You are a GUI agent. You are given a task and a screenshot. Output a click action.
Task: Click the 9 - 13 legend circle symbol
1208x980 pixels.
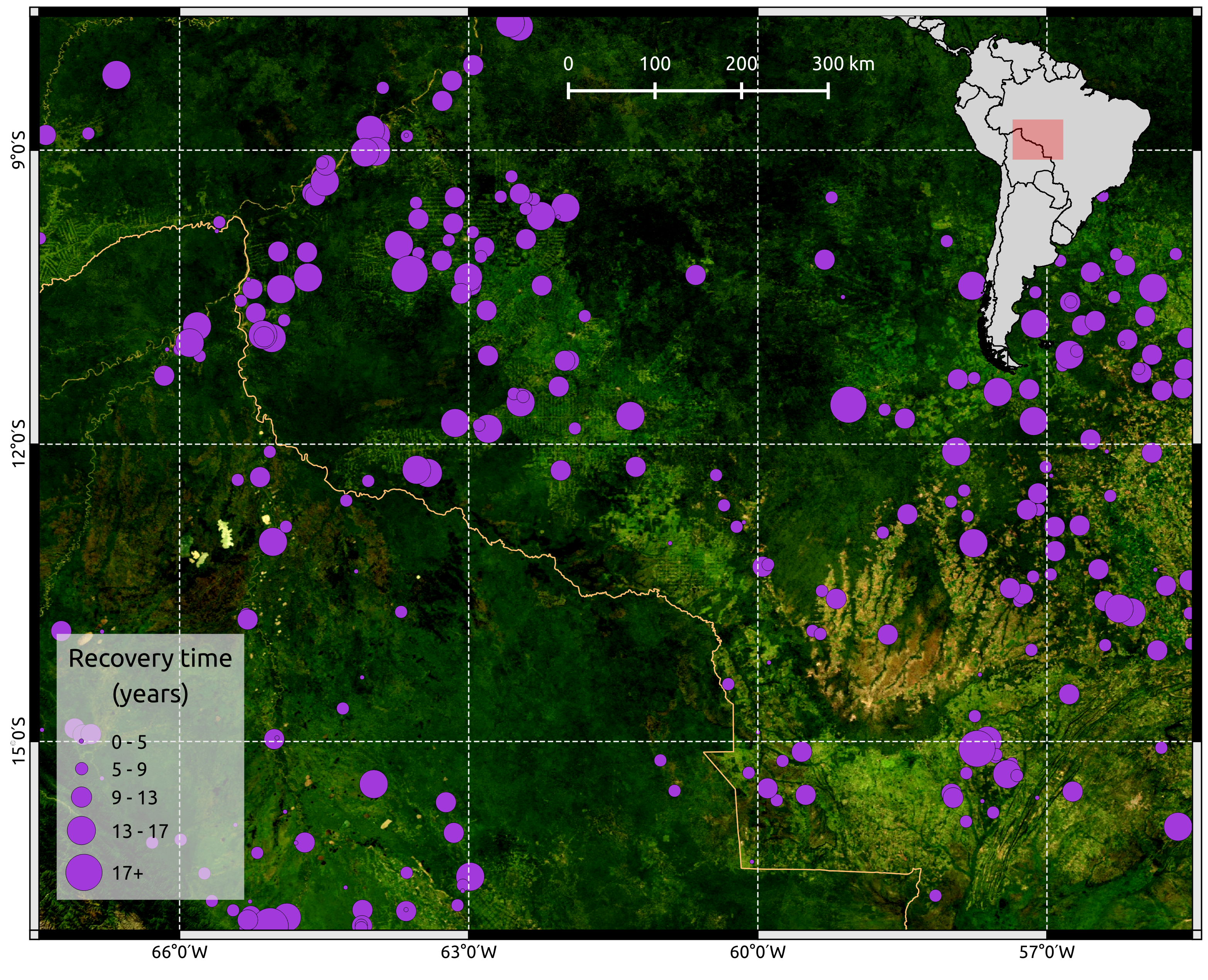(82, 797)
